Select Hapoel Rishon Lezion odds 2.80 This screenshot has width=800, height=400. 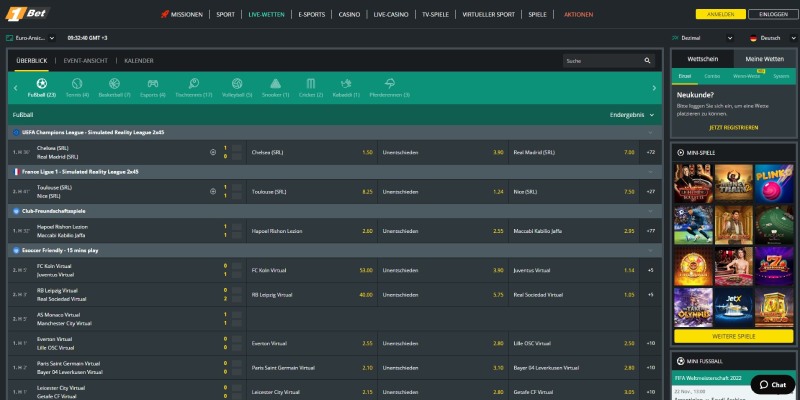(312, 231)
